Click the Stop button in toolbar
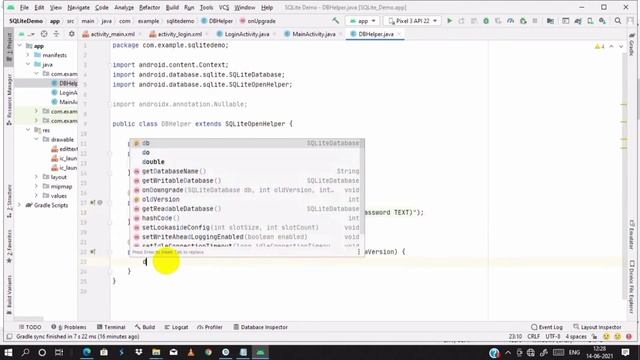The height and width of the screenshot is (360, 640). pos(535,20)
